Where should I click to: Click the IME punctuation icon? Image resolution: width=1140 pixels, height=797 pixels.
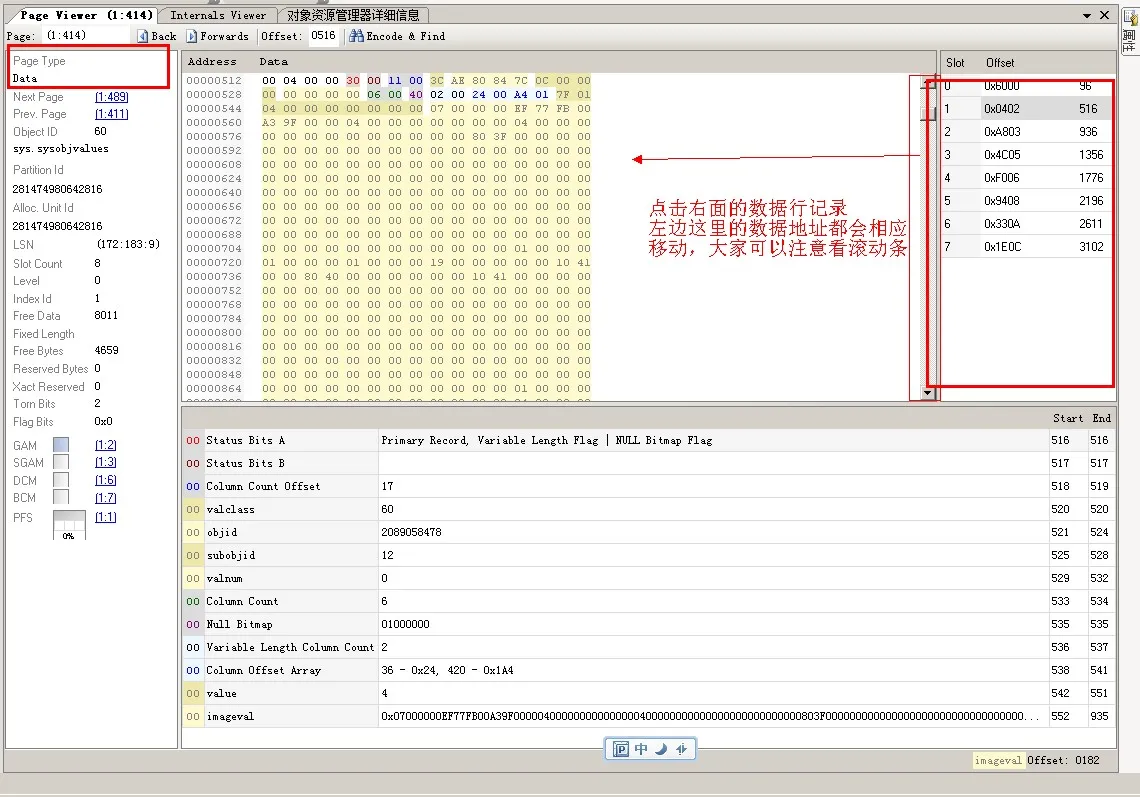pyautogui.click(x=681, y=749)
